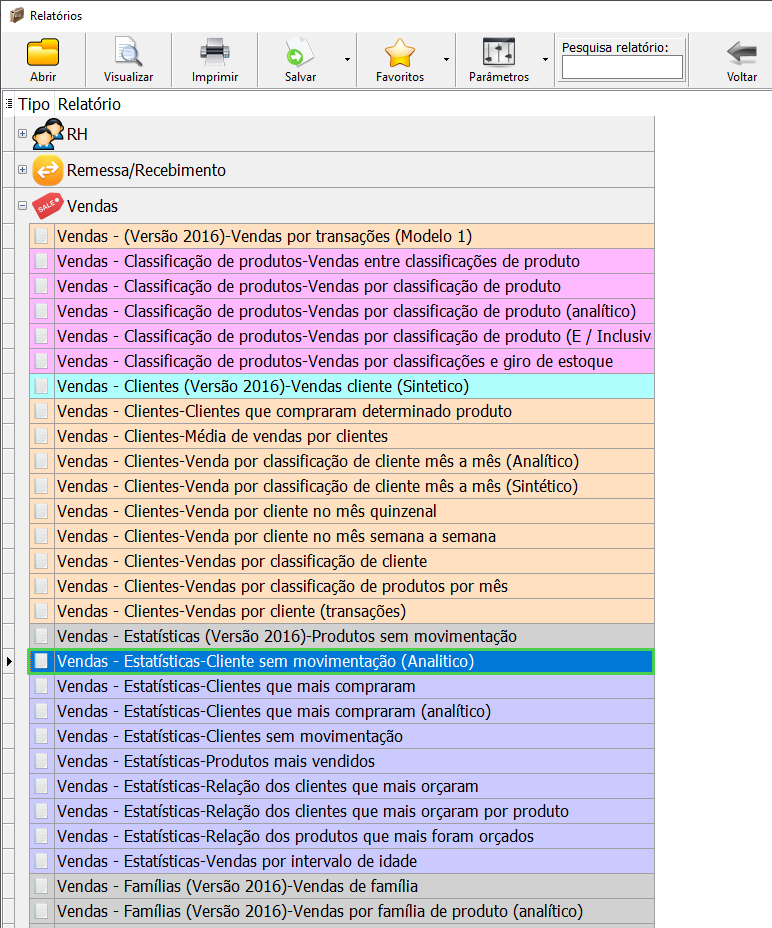The width and height of the screenshot is (772, 928).
Task: Select 'Relação dos produtos que mais foram orçados'
Action: 342,836
